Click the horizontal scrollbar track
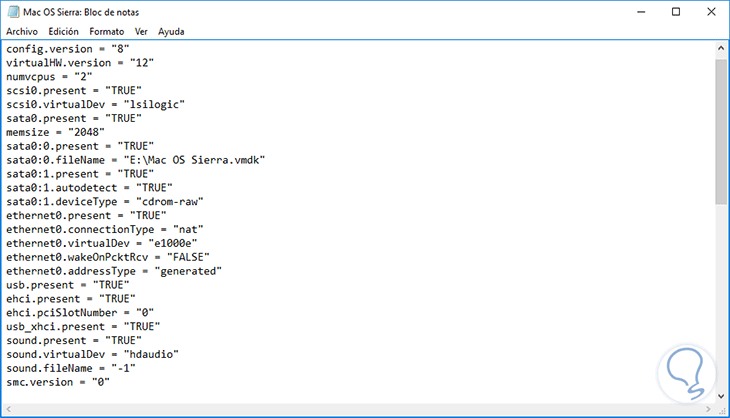Screen dimensions: 730x418 point(360,407)
